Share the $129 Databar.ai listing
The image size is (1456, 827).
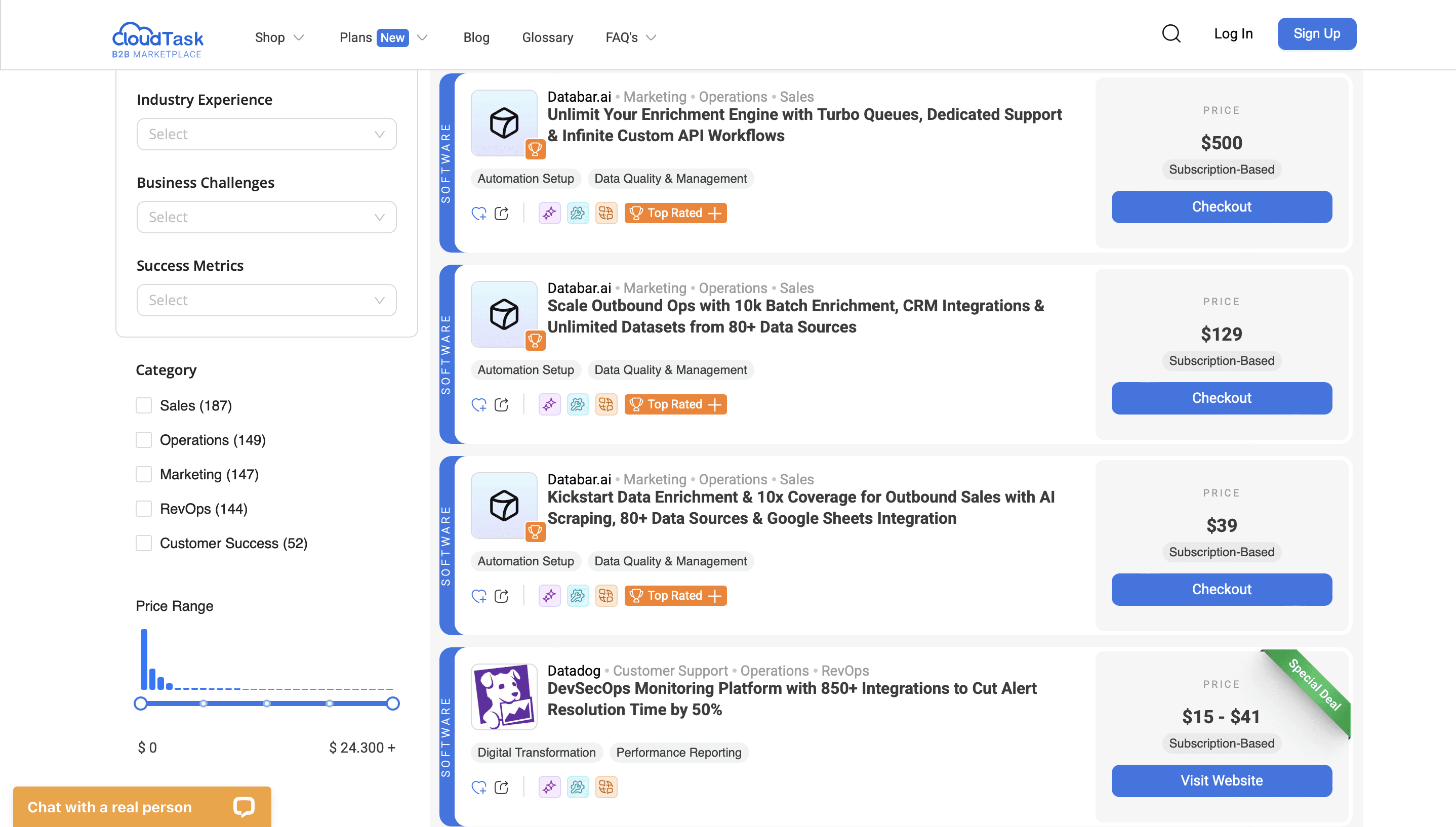[501, 404]
